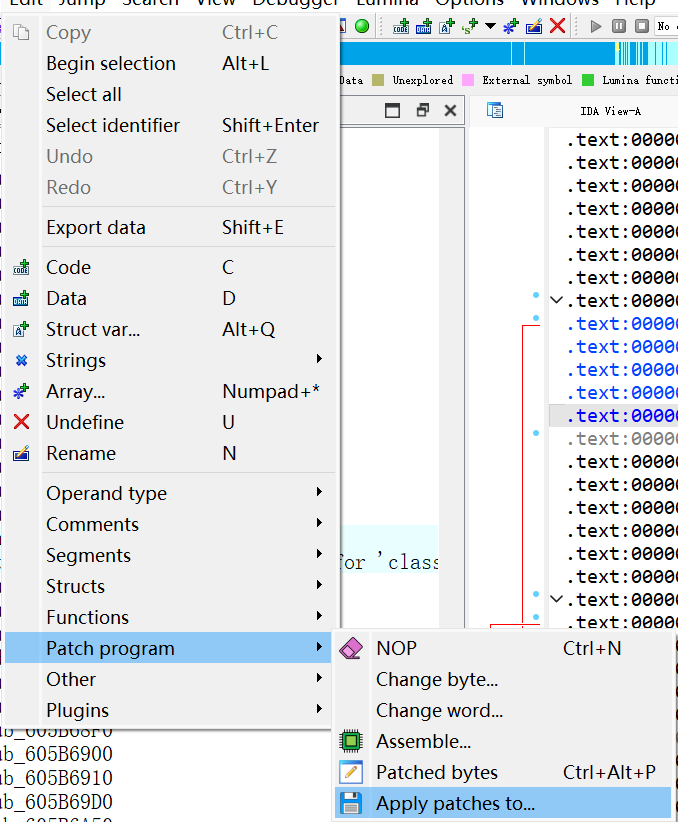Click the red X Undefine menu icon

21,421
